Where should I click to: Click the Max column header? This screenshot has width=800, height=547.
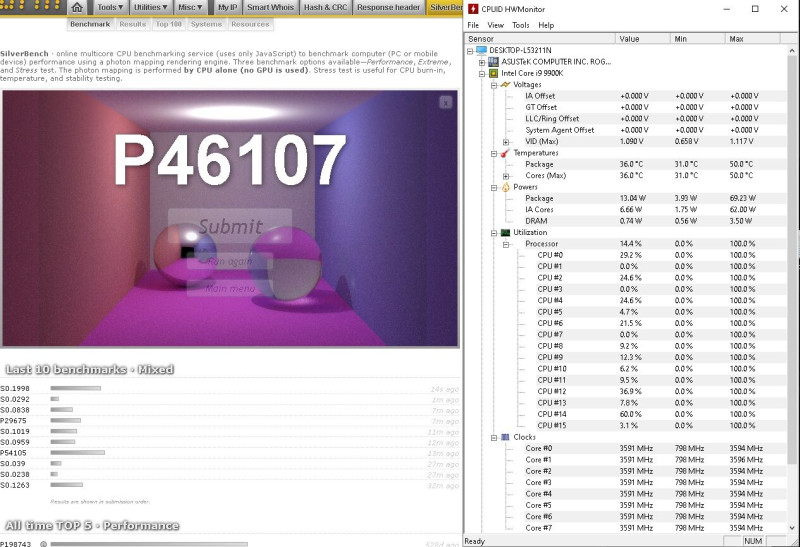tap(753, 39)
